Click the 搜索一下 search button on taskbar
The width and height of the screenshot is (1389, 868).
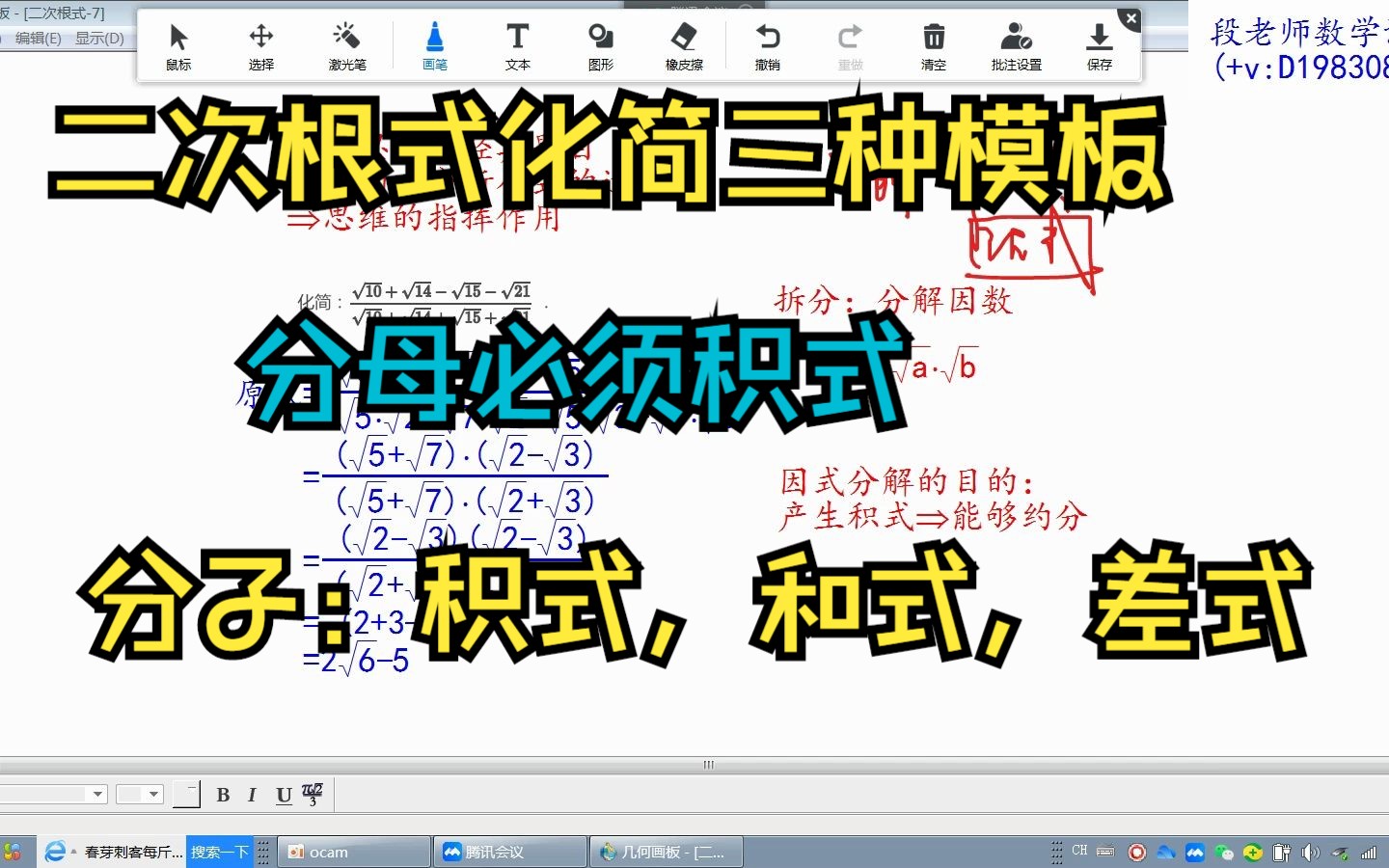(x=220, y=852)
